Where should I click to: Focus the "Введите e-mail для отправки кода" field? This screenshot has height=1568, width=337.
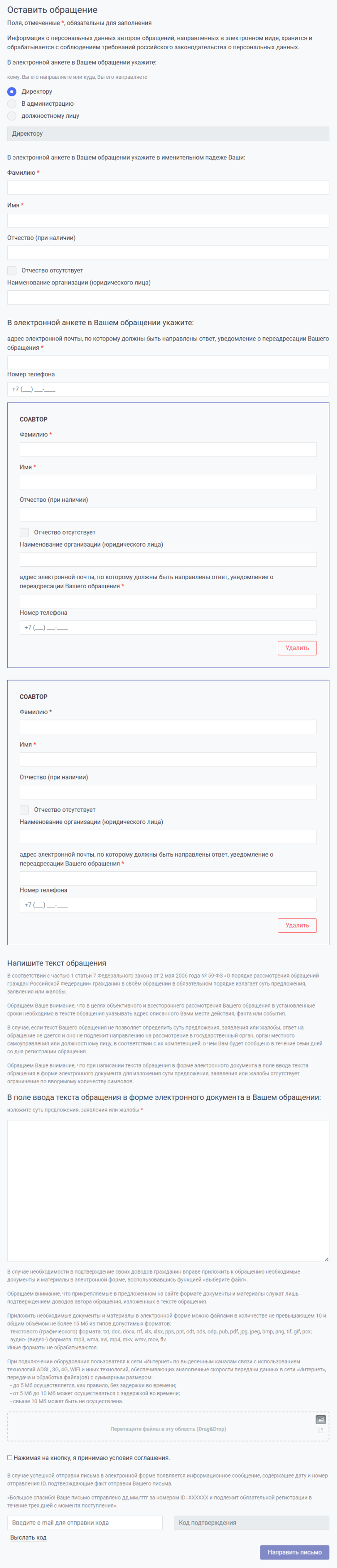(x=85, y=1522)
